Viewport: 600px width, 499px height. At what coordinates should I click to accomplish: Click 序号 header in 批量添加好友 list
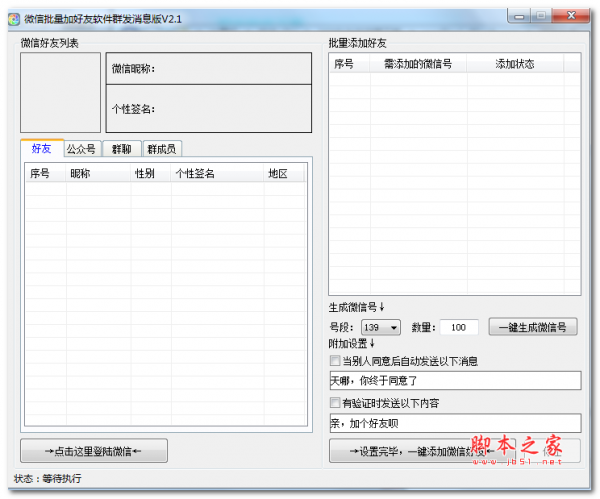point(349,64)
